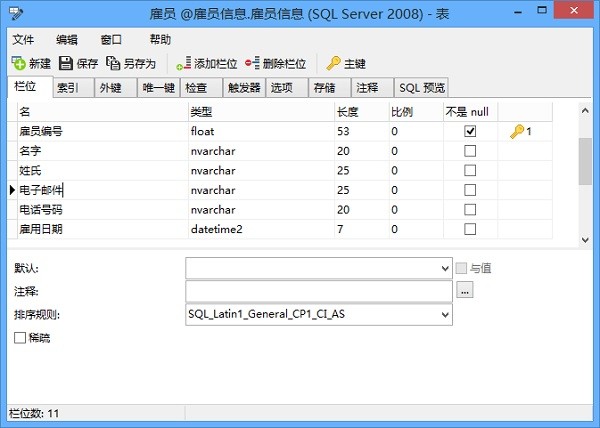Switch to the 注释 tab

(373, 88)
